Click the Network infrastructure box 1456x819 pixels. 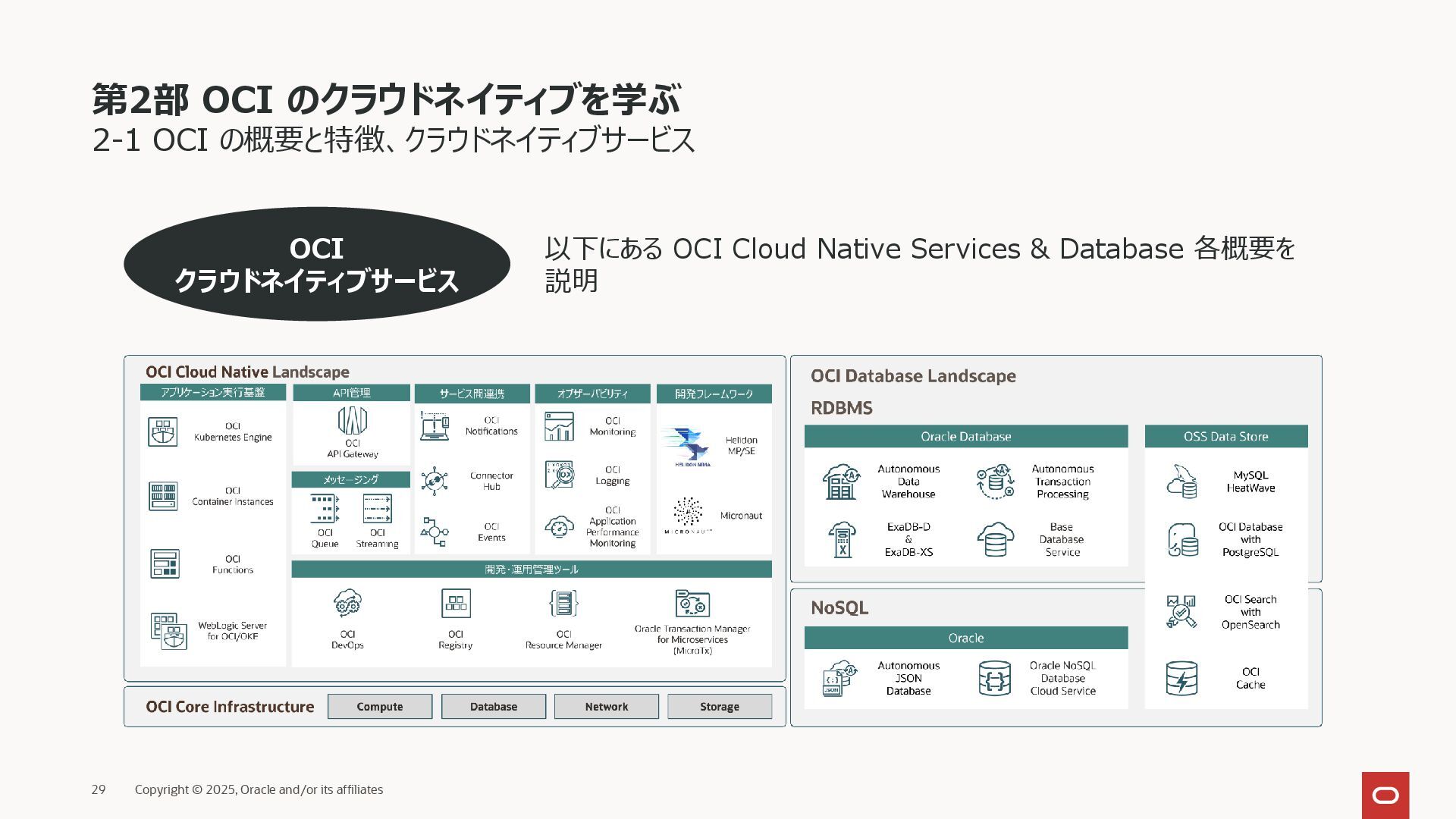pos(606,706)
